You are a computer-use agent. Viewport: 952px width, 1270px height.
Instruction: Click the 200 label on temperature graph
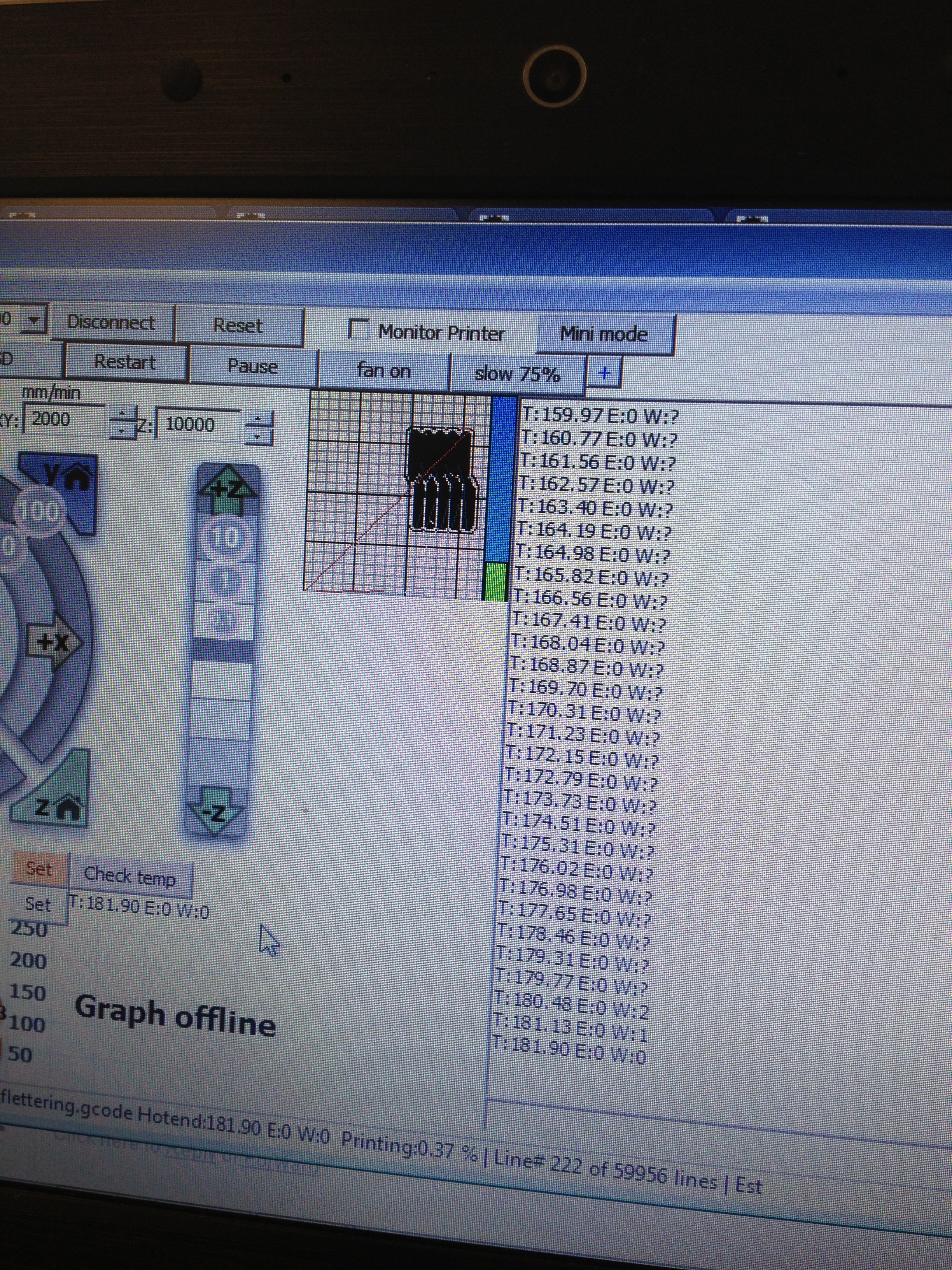coord(28,961)
